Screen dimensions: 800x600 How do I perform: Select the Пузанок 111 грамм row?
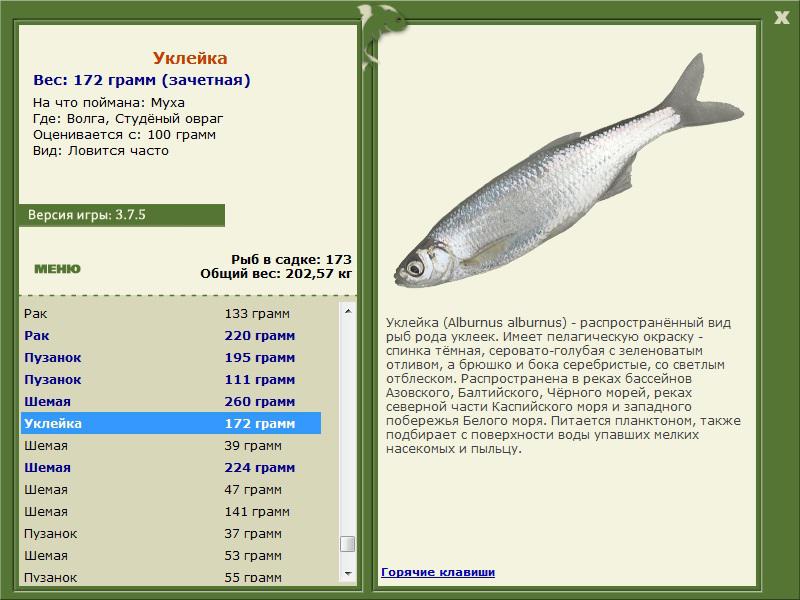(x=171, y=380)
